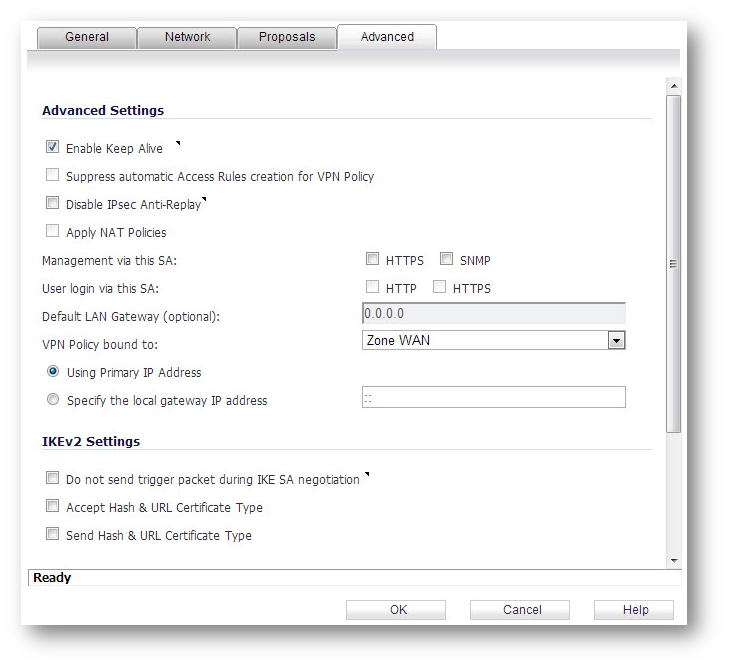Click the tooltip marker beside Disable IPsec Anti-Replay
This screenshot has width=729, height=667.
[x=204, y=200]
